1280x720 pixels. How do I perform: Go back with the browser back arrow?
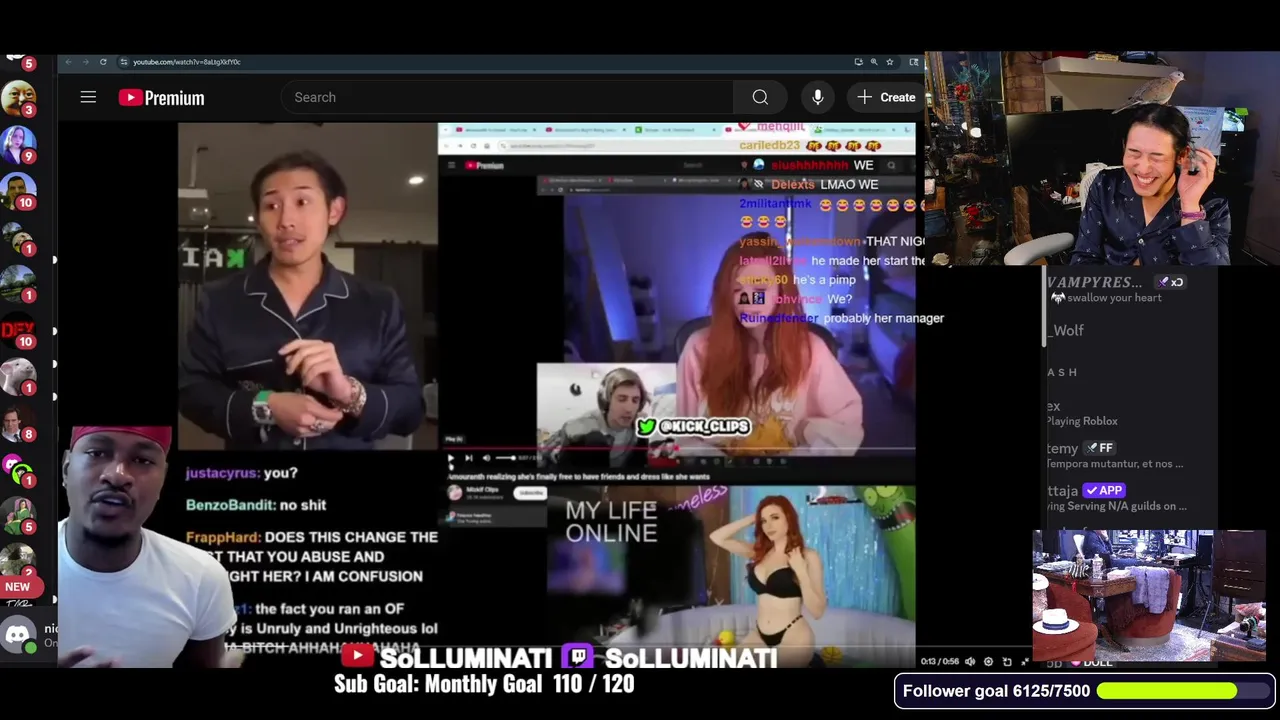68,62
